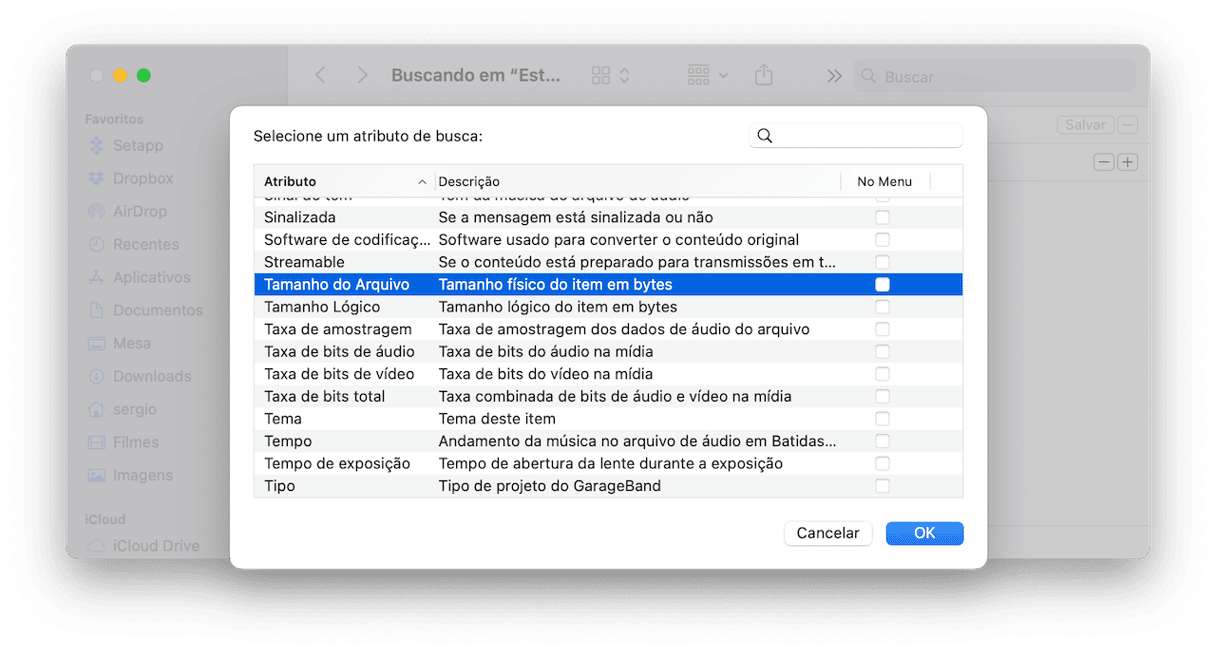Click the Documentos icon in the sidebar
This screenshot has width=1216, height=656.
[x=96, y=311]
